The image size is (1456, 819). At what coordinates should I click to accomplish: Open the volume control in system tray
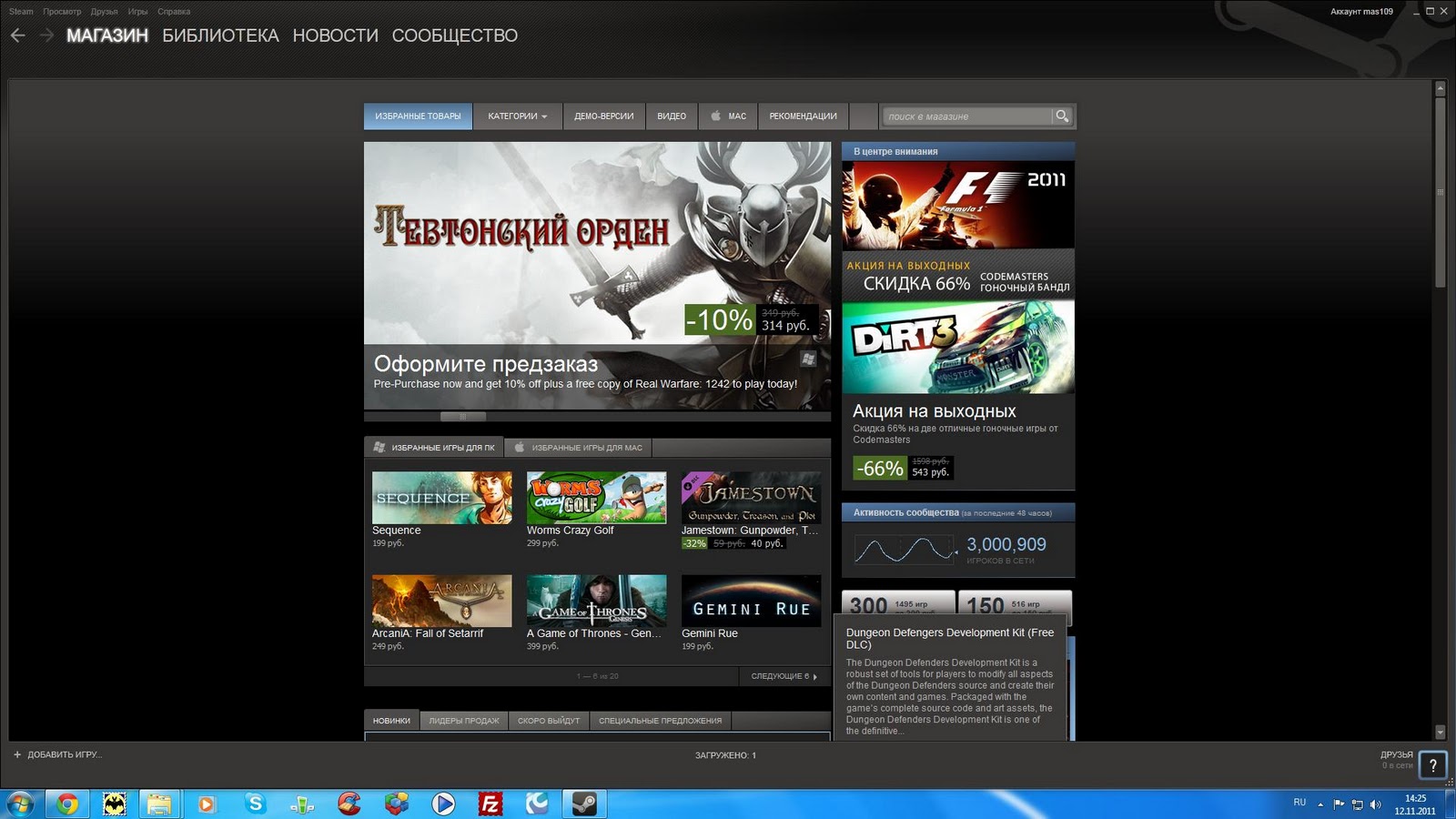1375,804
